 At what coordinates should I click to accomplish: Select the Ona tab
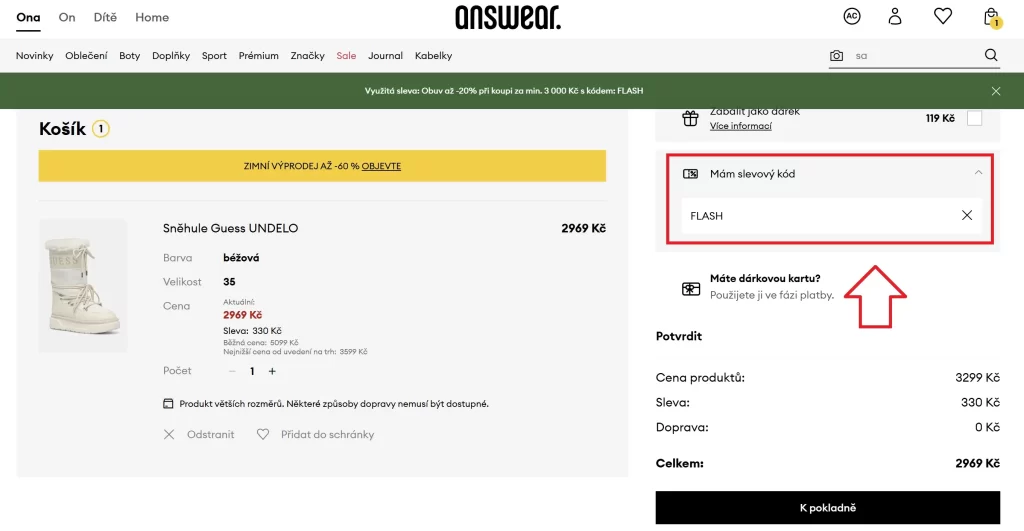(28, 18)
